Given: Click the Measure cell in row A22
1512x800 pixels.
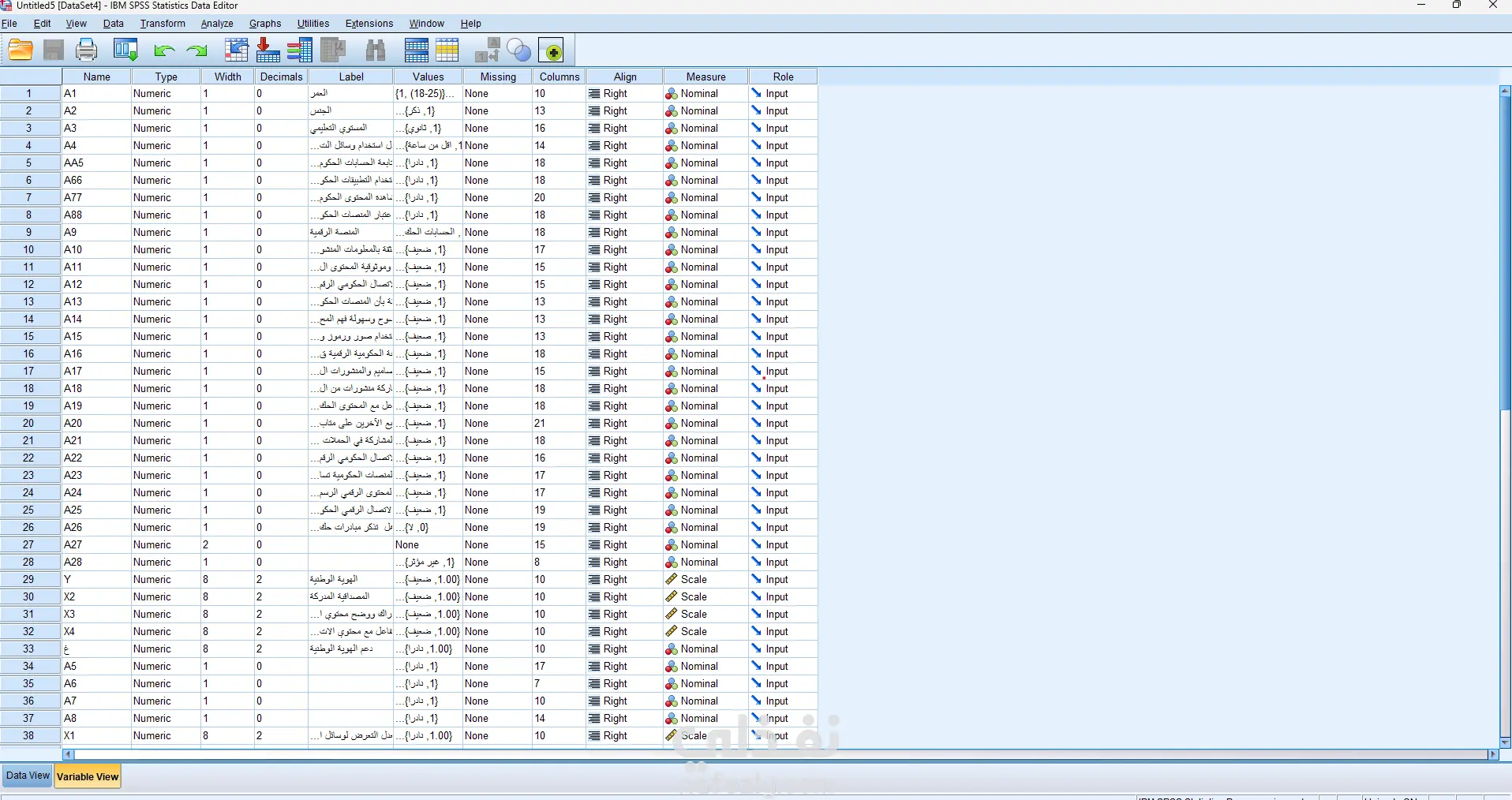Looking at the screenshot, I should point(706,458).
